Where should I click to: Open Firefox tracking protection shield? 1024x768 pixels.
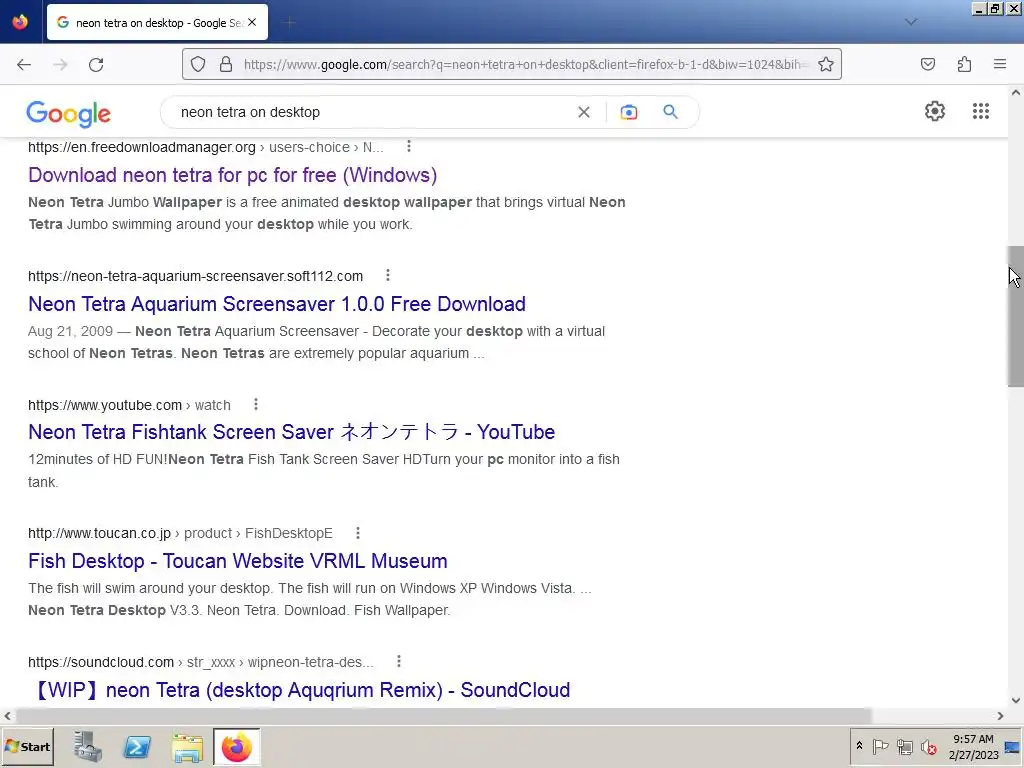coord(198,64)
